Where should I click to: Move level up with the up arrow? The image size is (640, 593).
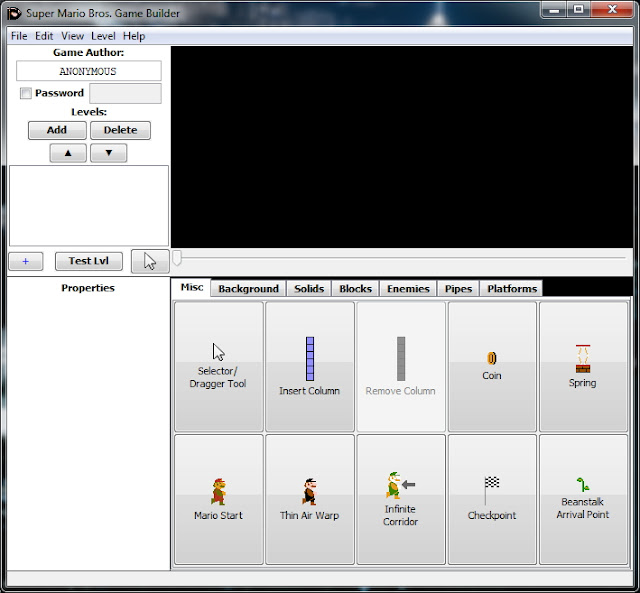(x=68, y=153)
